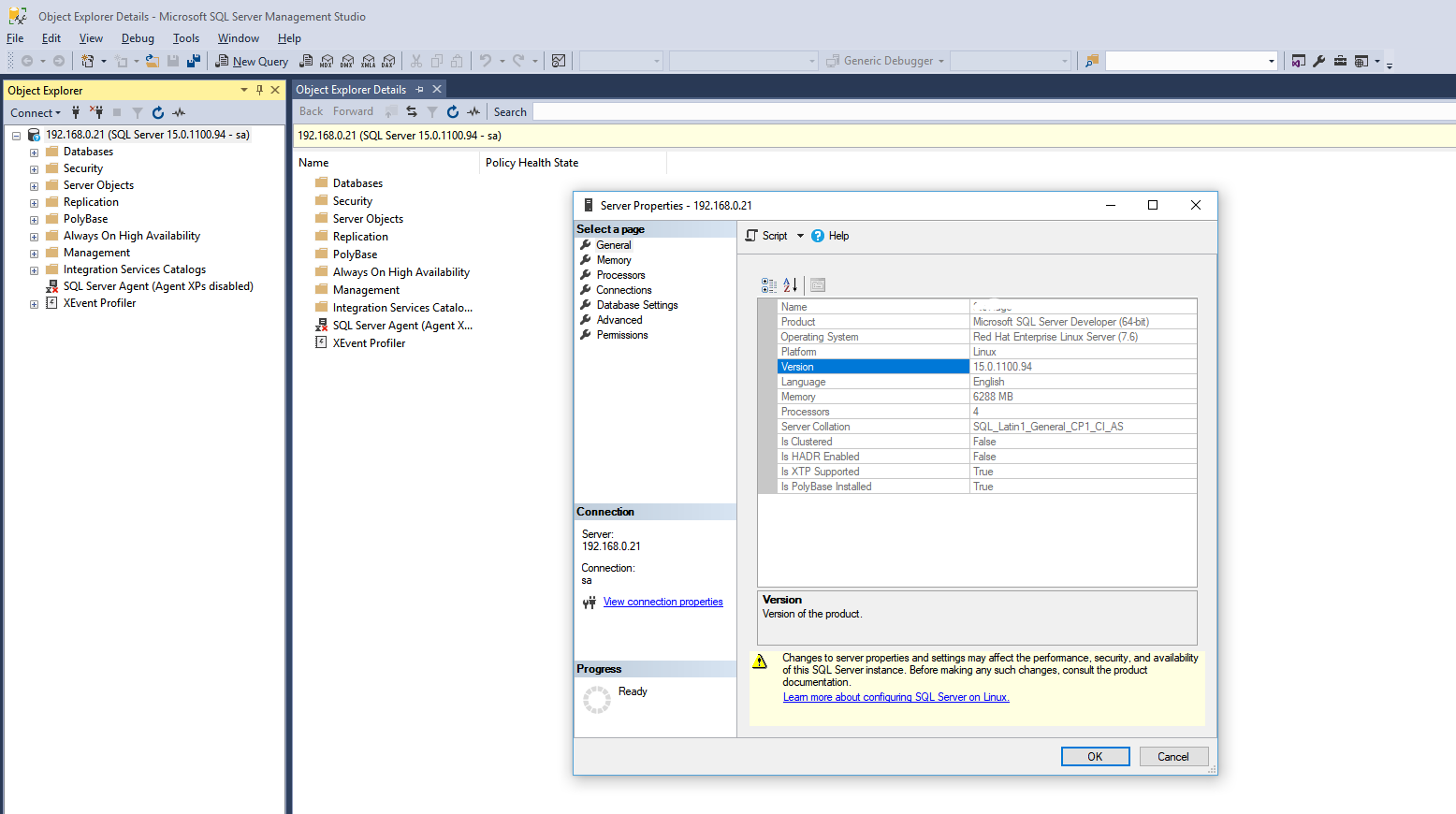This screenshot has height=814, width=1456.
Task: Click OK to close Server Properties
Action: [1095, 756]
